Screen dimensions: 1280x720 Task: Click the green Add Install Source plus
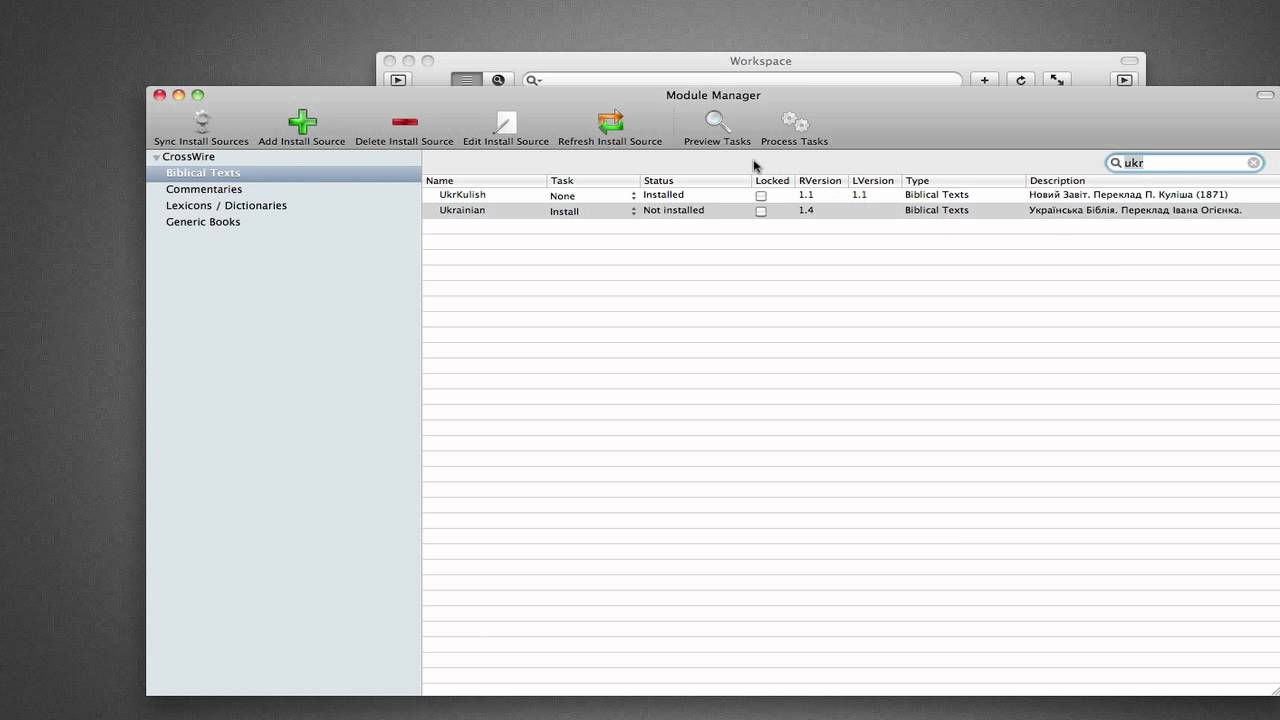tap(302, 122)
